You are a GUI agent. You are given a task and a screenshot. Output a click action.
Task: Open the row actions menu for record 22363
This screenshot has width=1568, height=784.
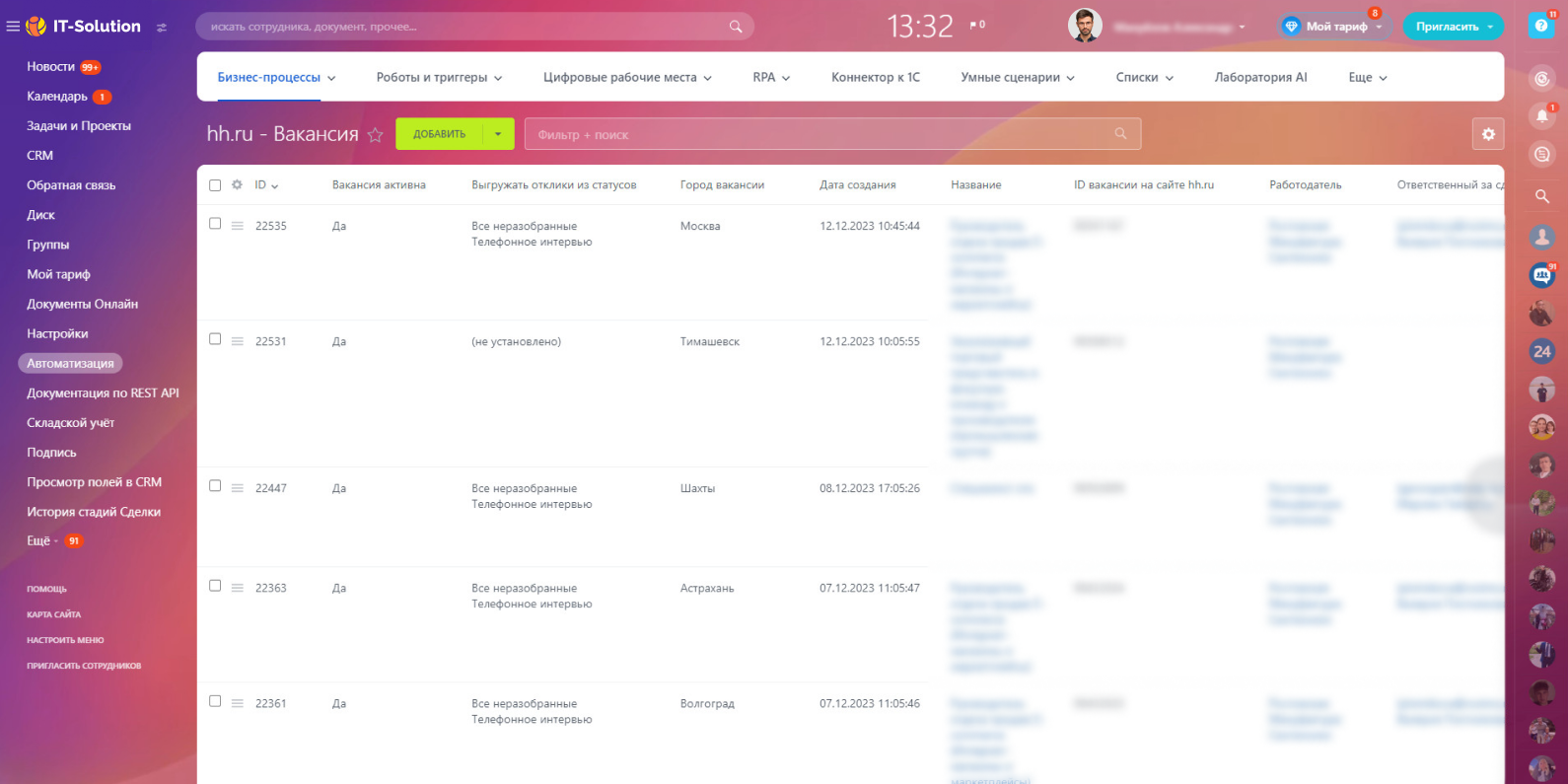point(238,588)
